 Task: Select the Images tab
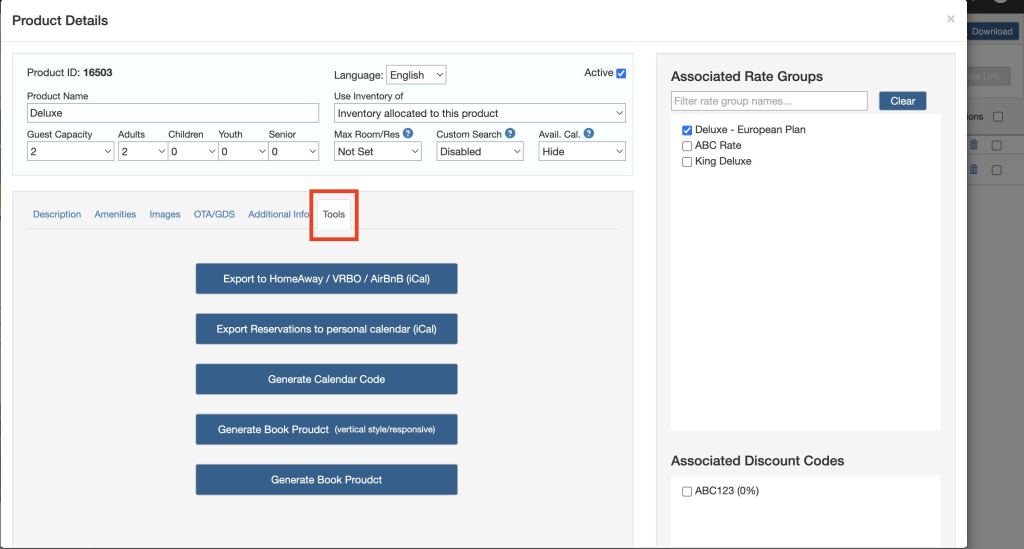pyautogui.click(x=165, y=214)
